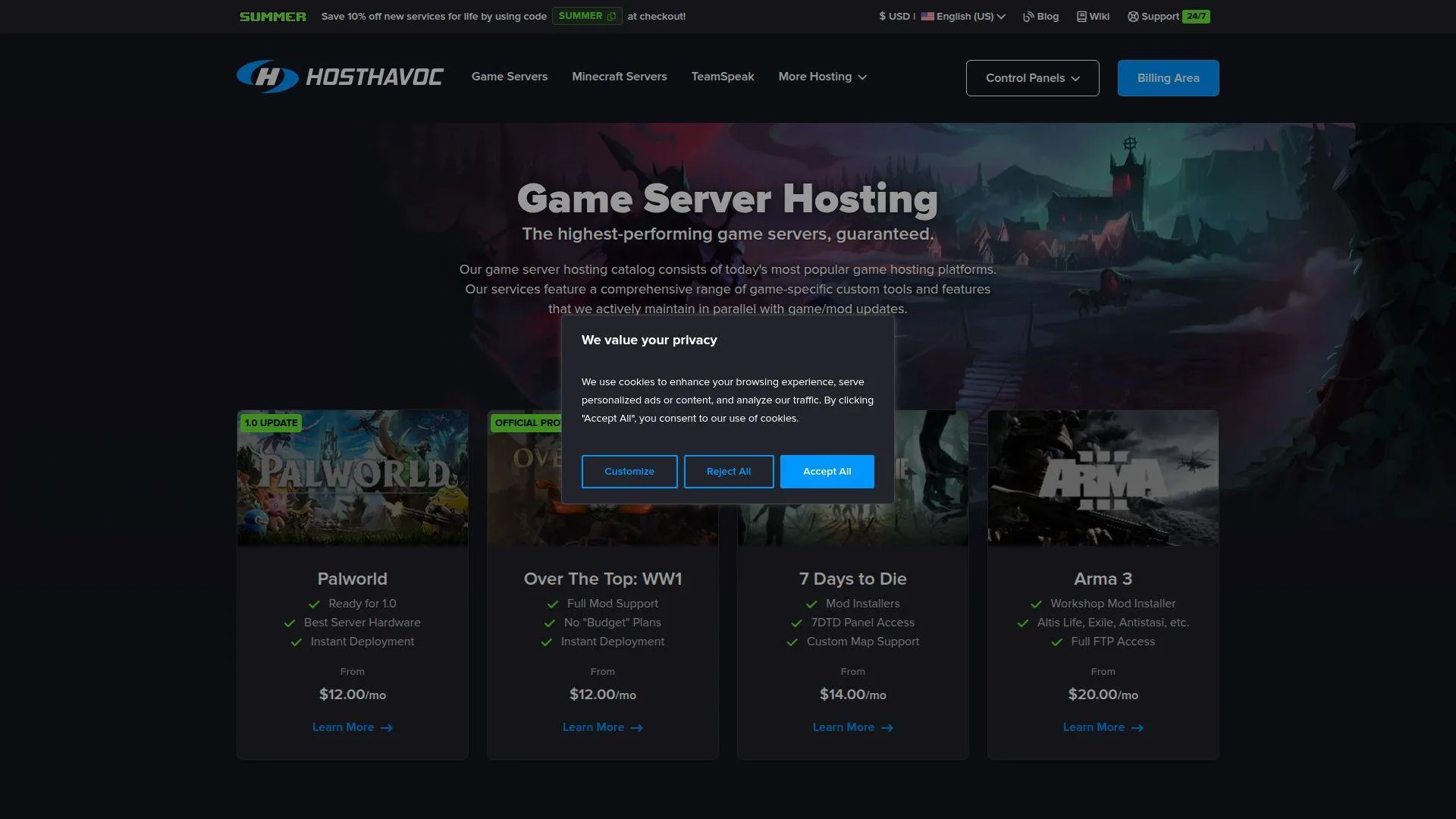1456x819 pixels.
Task: Expand the More Hosting menu
Action: point(822,77)
